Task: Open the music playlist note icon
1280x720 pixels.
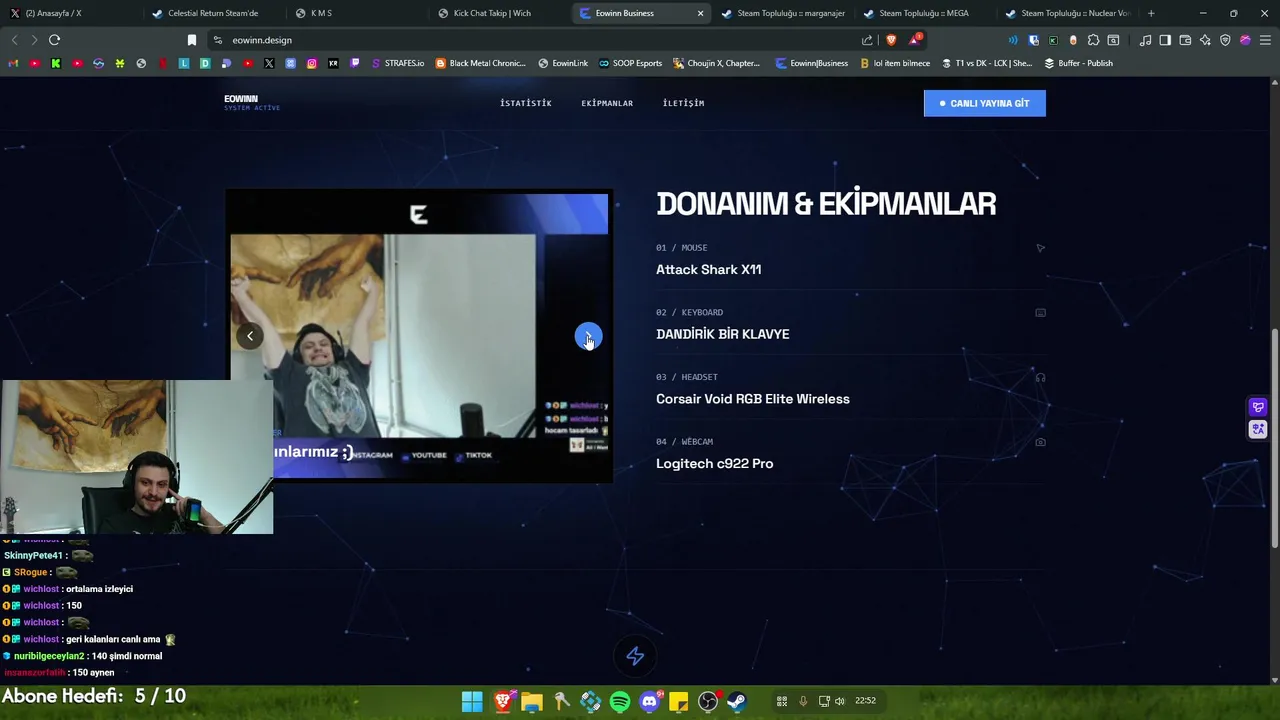Action: point(1145,40)
